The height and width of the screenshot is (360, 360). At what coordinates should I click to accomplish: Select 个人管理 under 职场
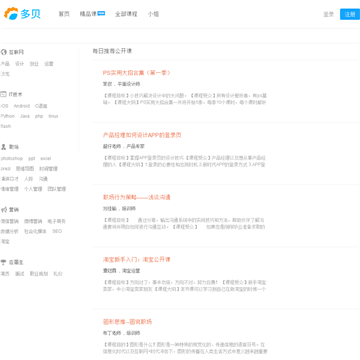click(33, 189)
